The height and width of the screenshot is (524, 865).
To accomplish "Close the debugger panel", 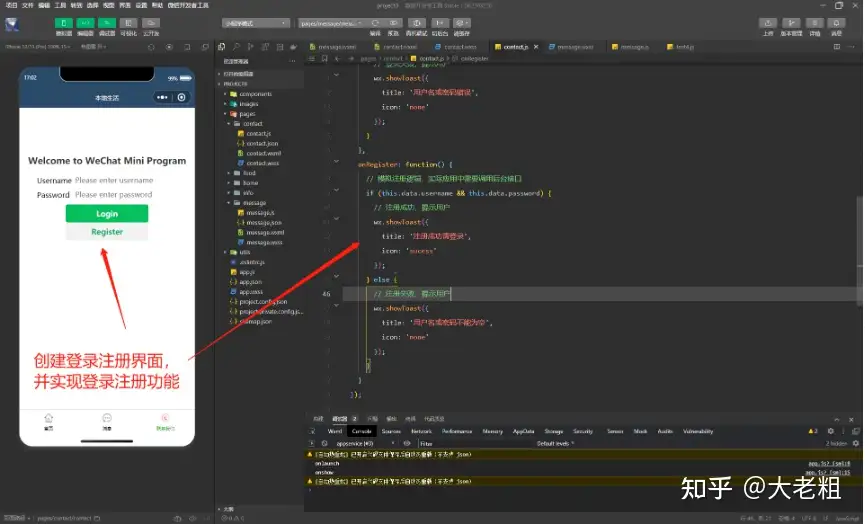I will (851, 420).
